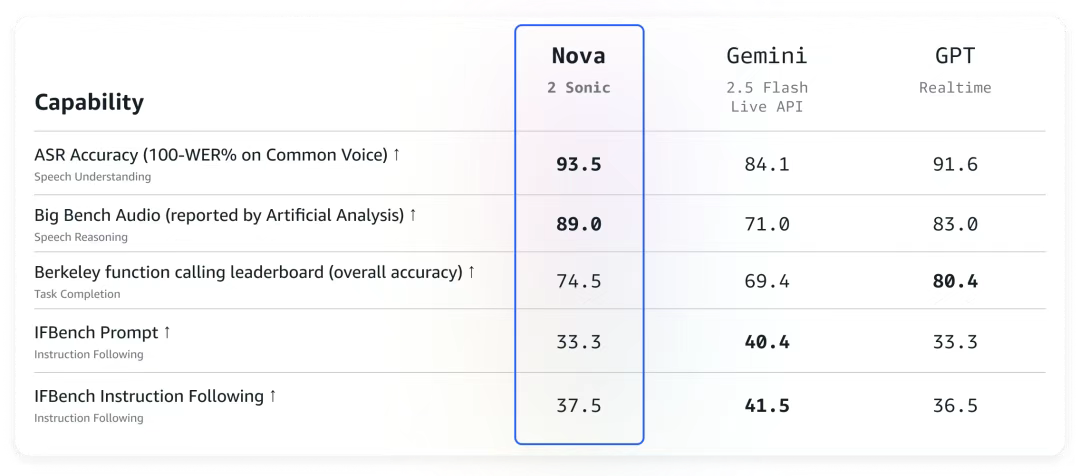1080x476 pixels.
Task: Click the Berkeley function calling leaderboard label
Action: [x=255, y=272]
